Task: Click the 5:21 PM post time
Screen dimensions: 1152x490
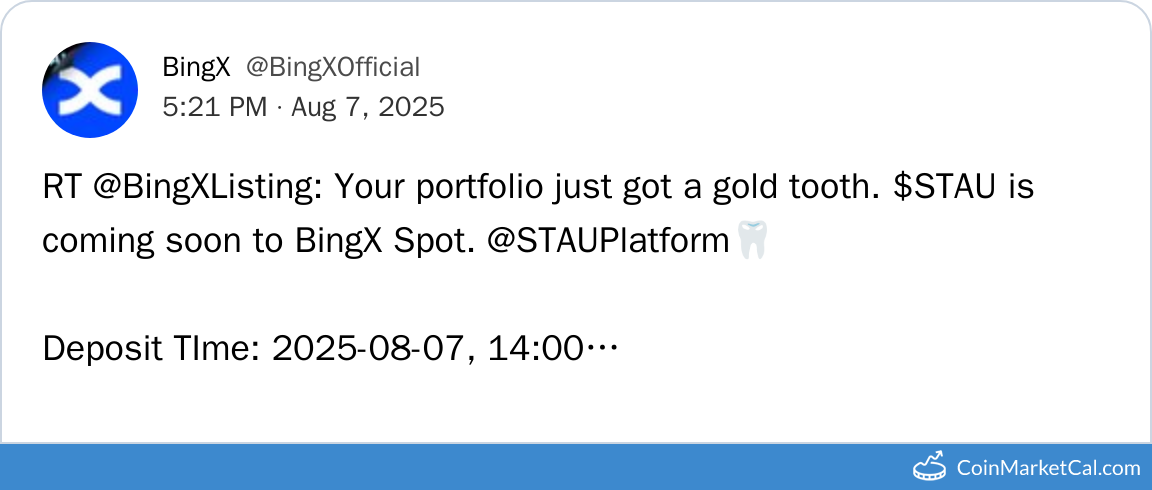Action: [x=214, y=107]
